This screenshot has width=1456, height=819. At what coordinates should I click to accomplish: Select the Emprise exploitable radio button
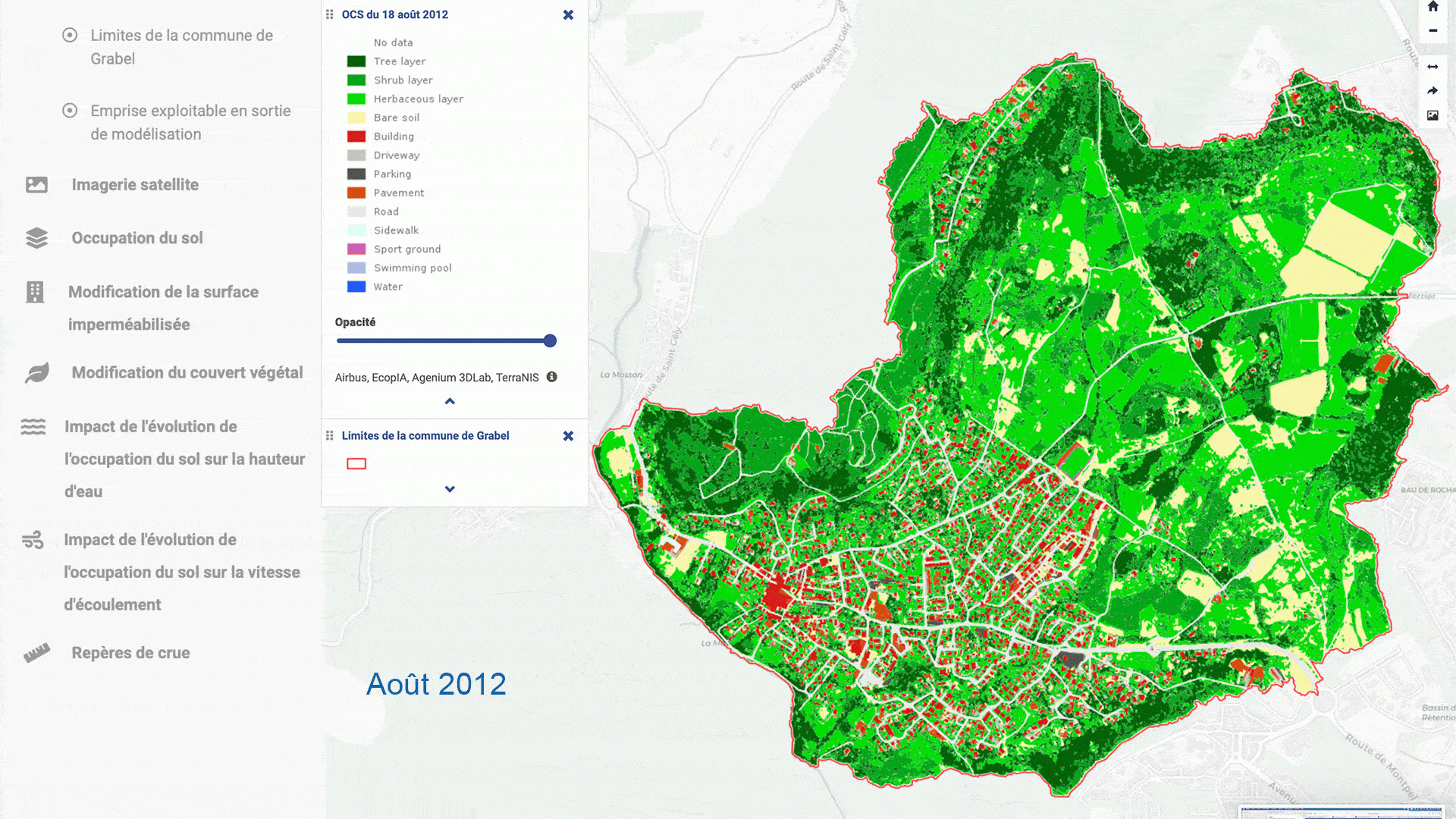[71, 110]
